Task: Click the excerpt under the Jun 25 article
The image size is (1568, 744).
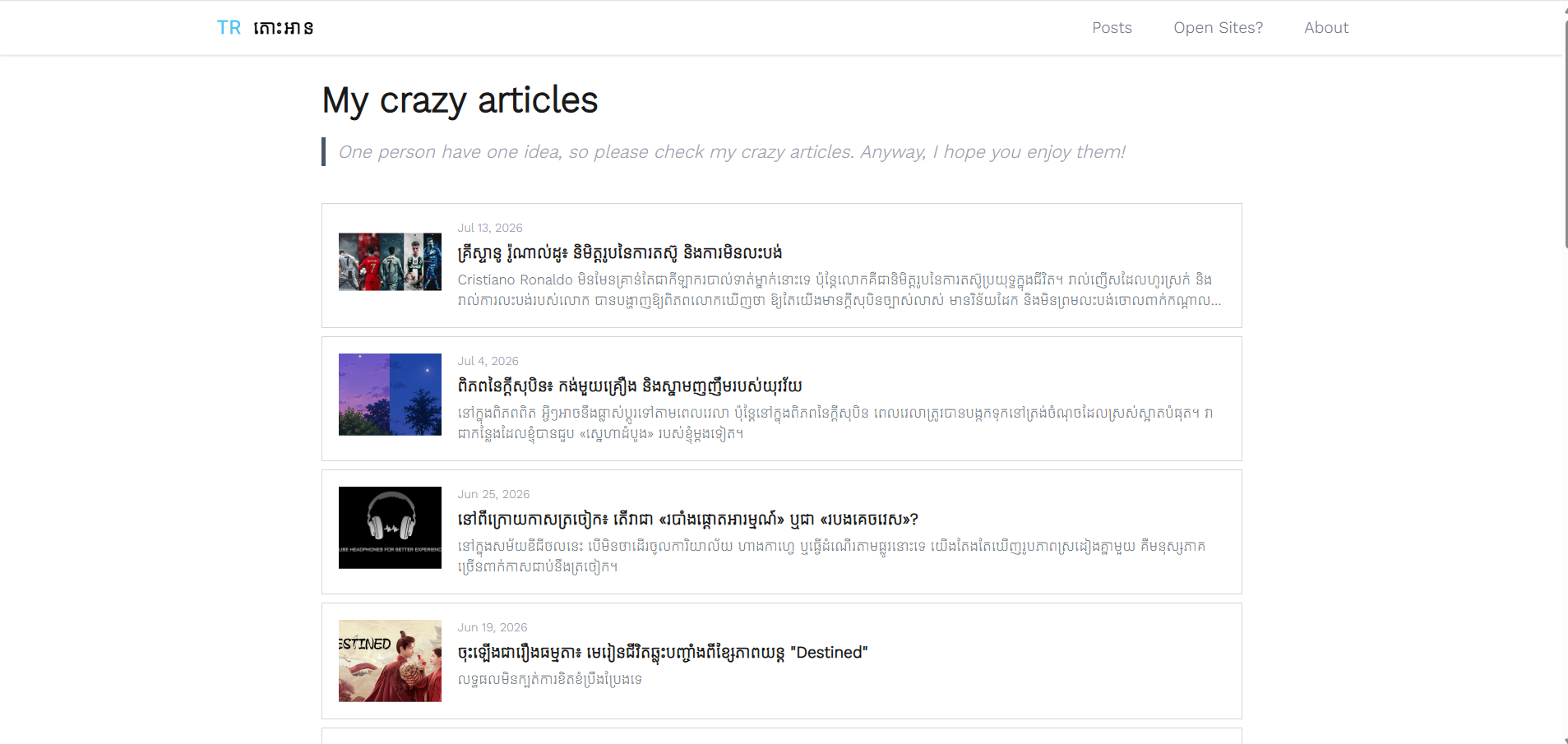Action: [831, 557]
